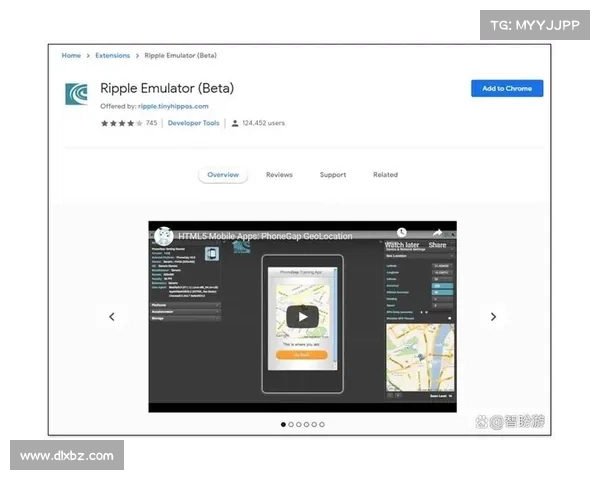The image size is (600, 480).
Task: Select the first carousel dot
Action: 283,424
